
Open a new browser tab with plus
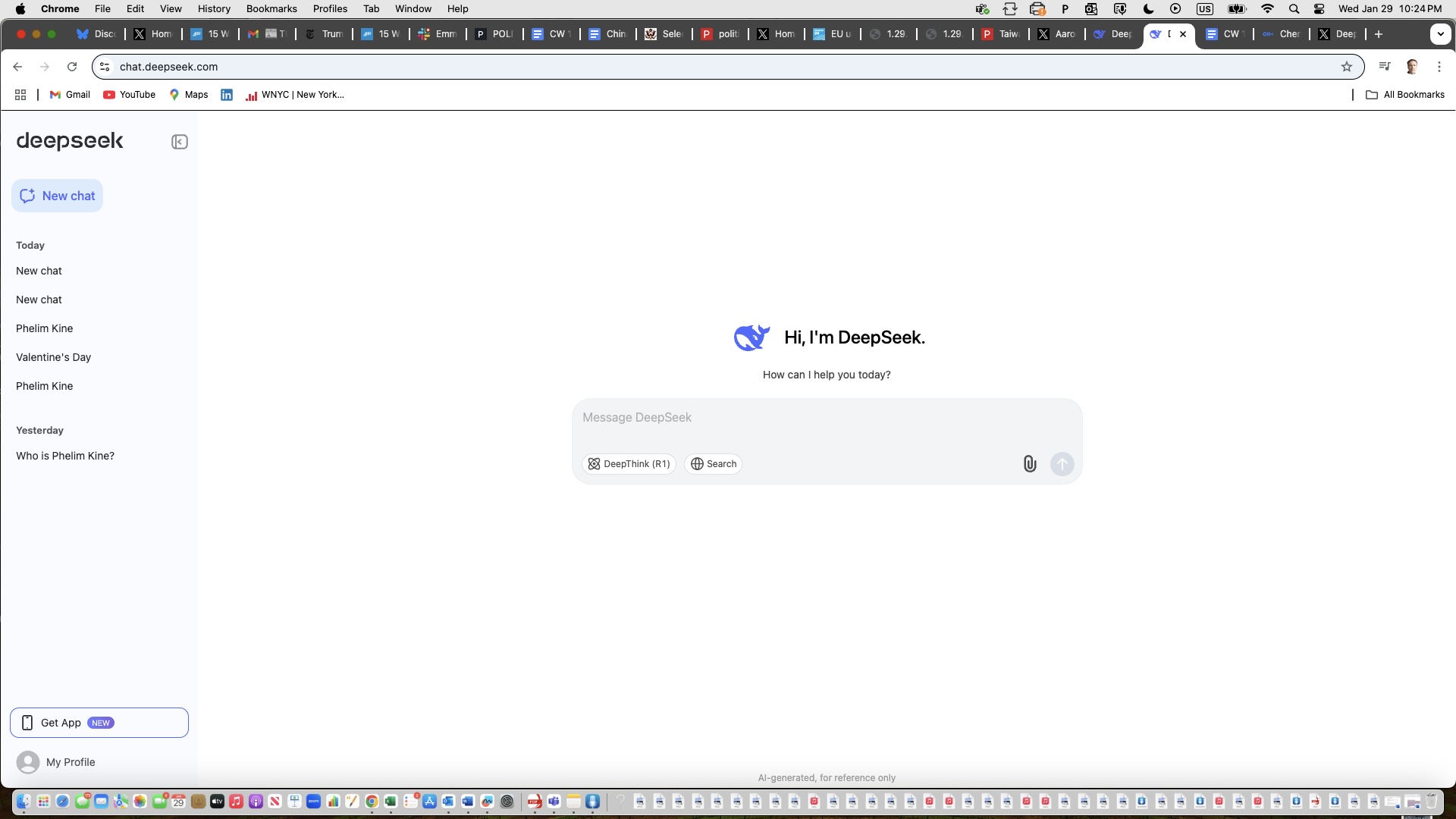pyautogui.click(x=1379, y=34)
